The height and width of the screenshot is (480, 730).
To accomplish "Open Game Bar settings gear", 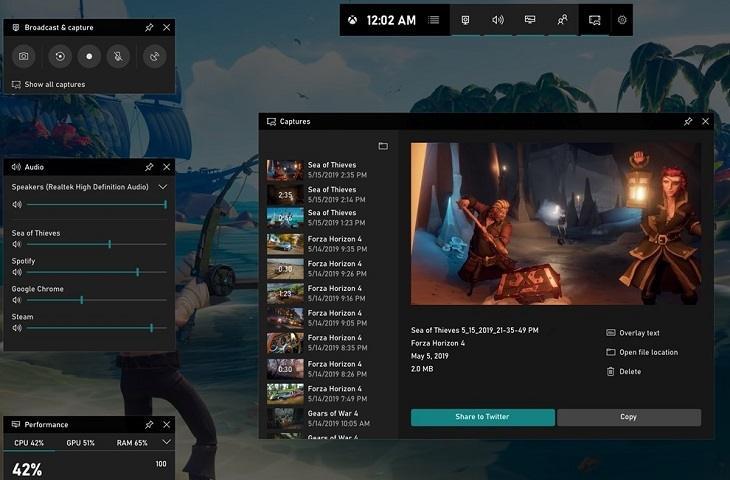I will tap(622, 20).
